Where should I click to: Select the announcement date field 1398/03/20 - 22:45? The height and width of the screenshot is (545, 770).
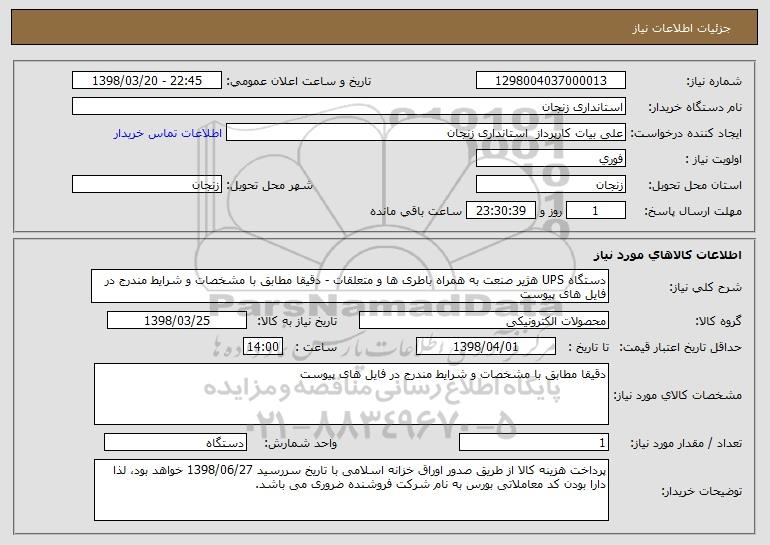147,81
